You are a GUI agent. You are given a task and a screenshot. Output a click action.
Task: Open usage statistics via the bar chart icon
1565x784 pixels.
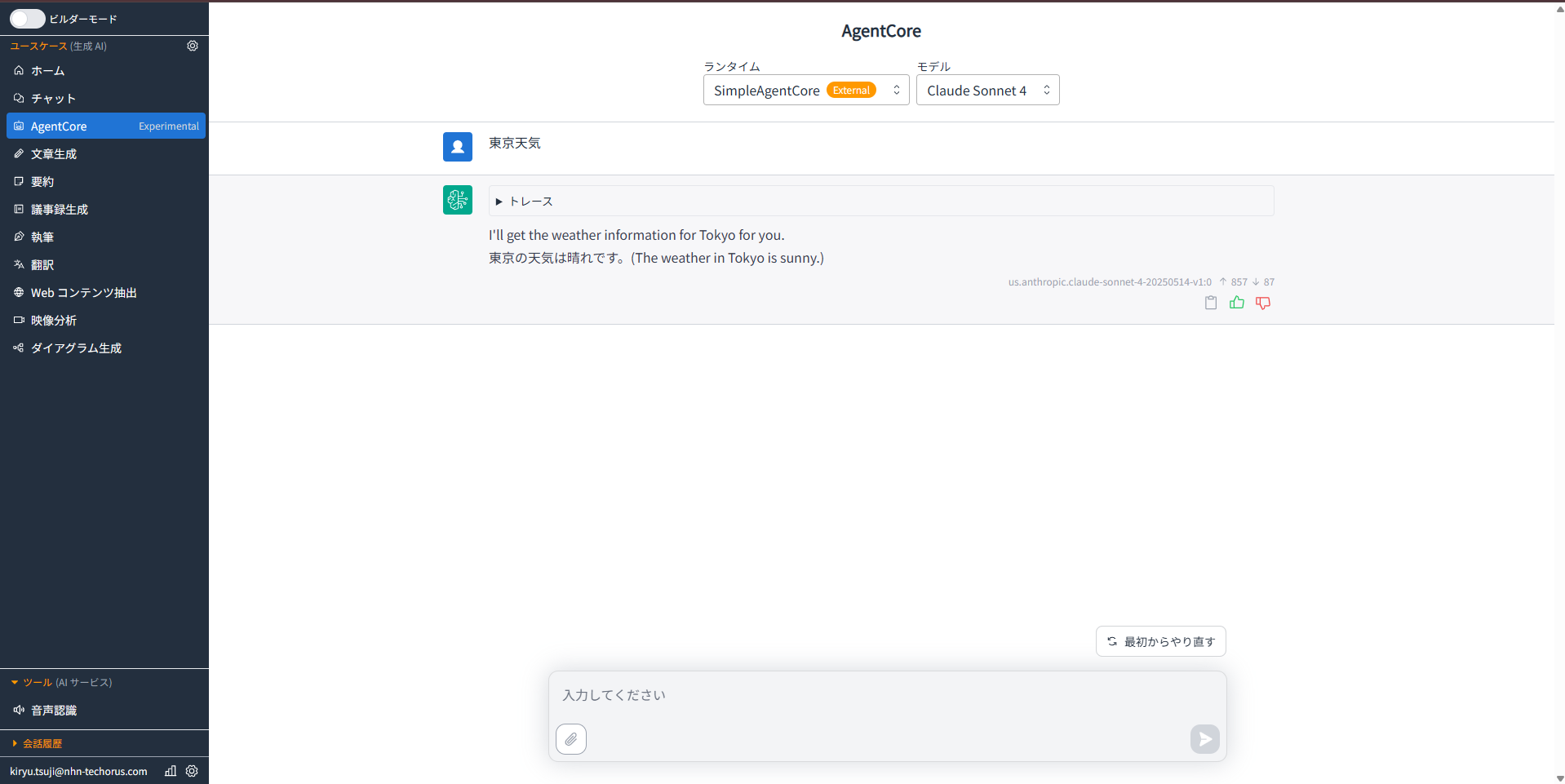pyautogui.click(x=170, y=771)
